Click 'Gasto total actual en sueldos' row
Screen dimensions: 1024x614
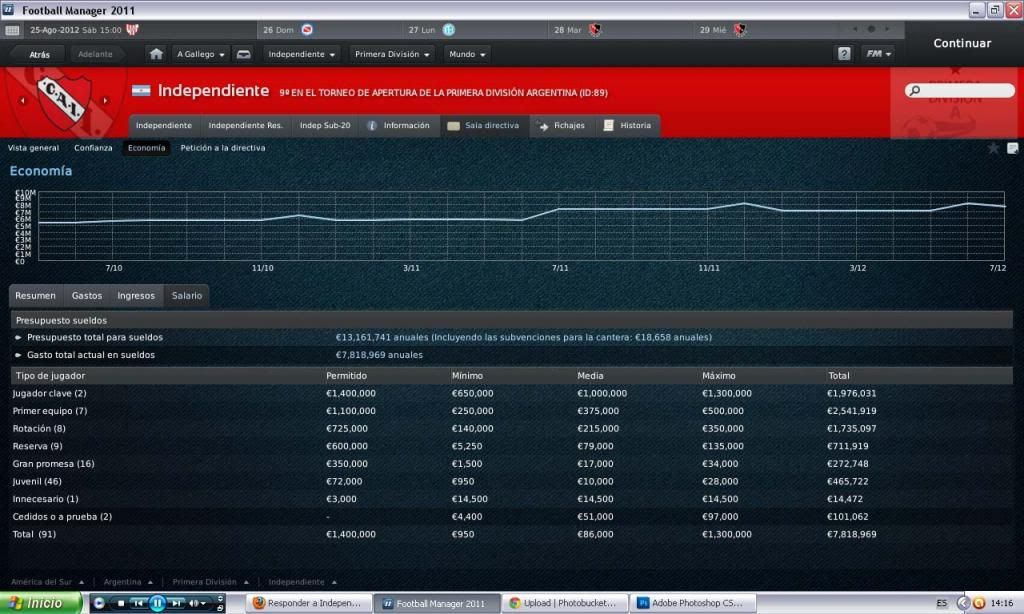tap(512, 355)
